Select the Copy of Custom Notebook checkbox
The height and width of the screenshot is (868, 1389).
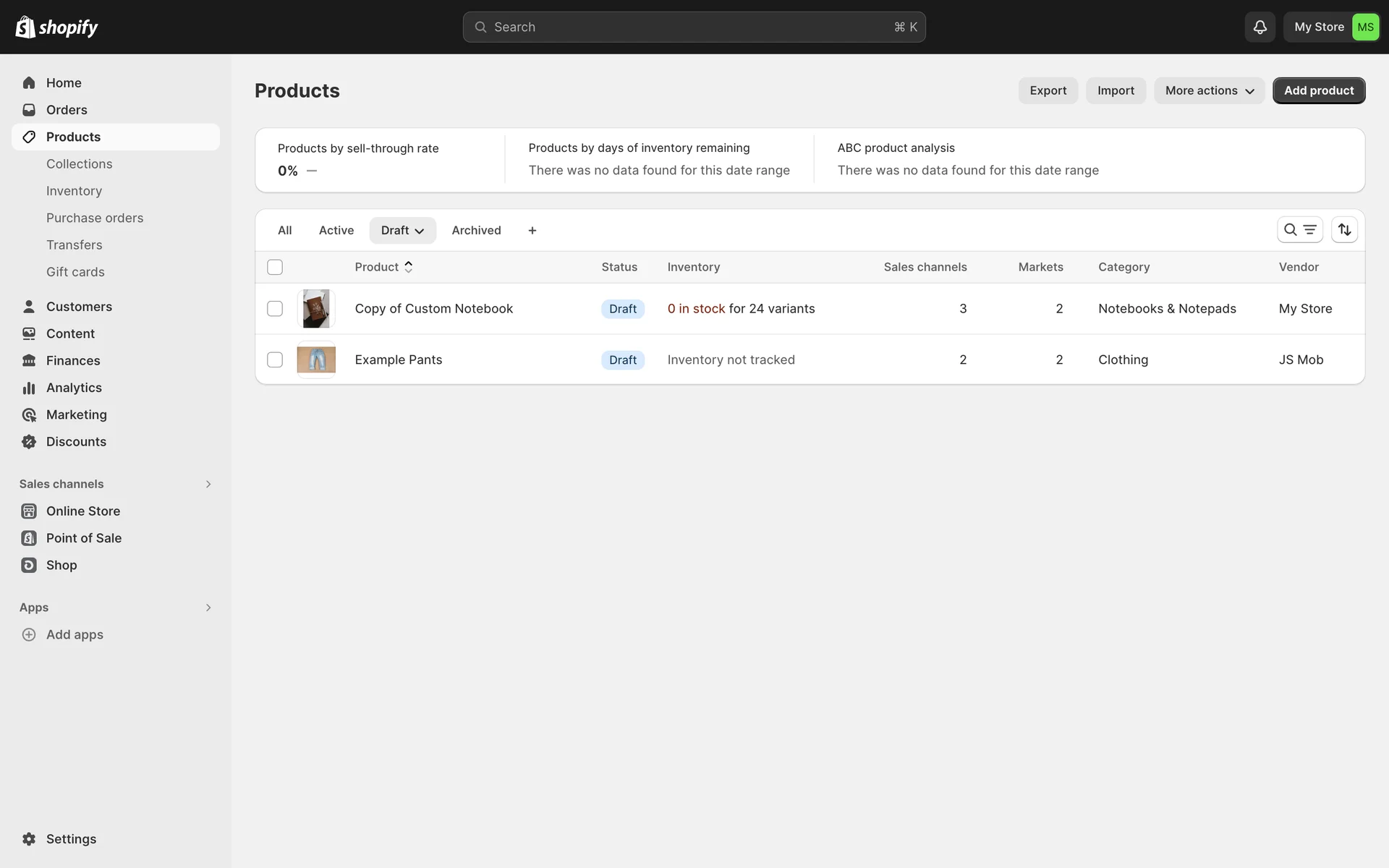275,309
